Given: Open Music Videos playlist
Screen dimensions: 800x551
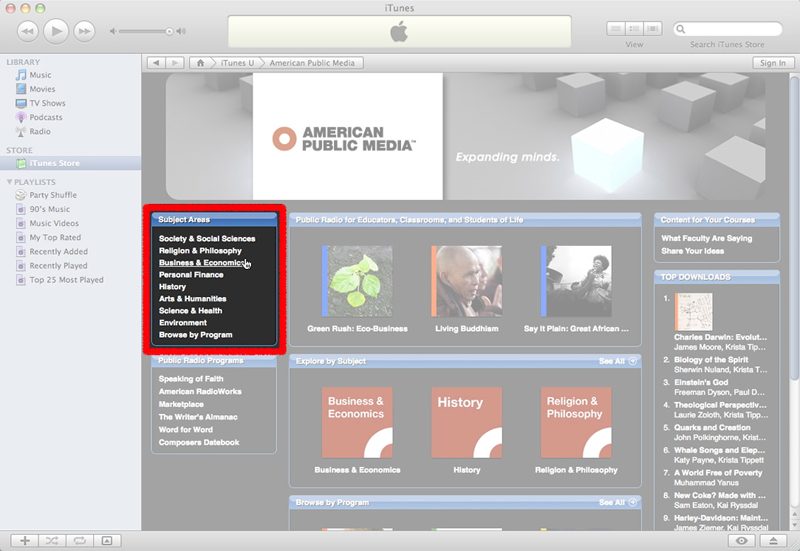Looking at the screenshot, I should tap(54, 223).
